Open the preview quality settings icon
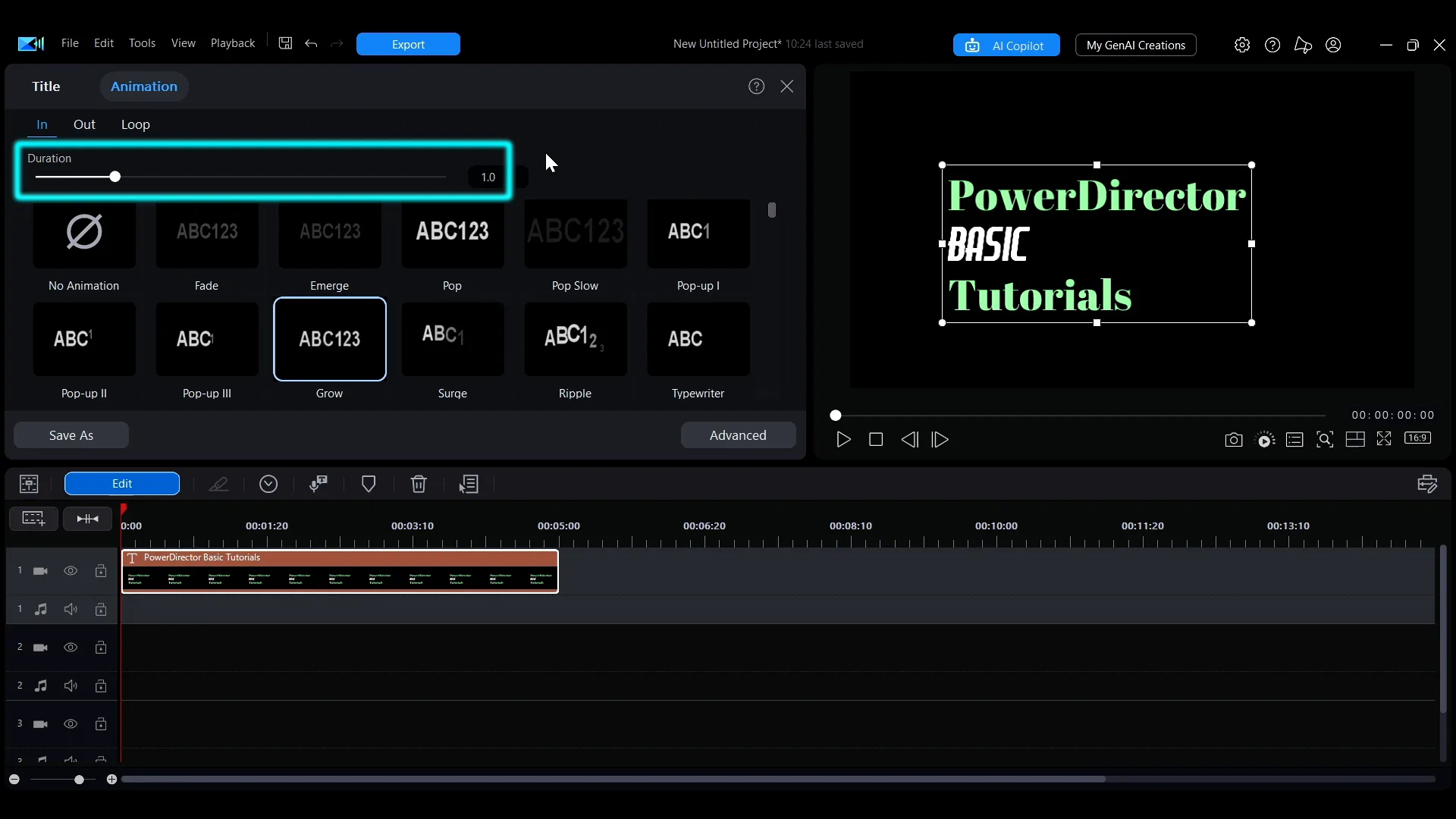This screenshot has width=1456, height=819. [1266, 440]
